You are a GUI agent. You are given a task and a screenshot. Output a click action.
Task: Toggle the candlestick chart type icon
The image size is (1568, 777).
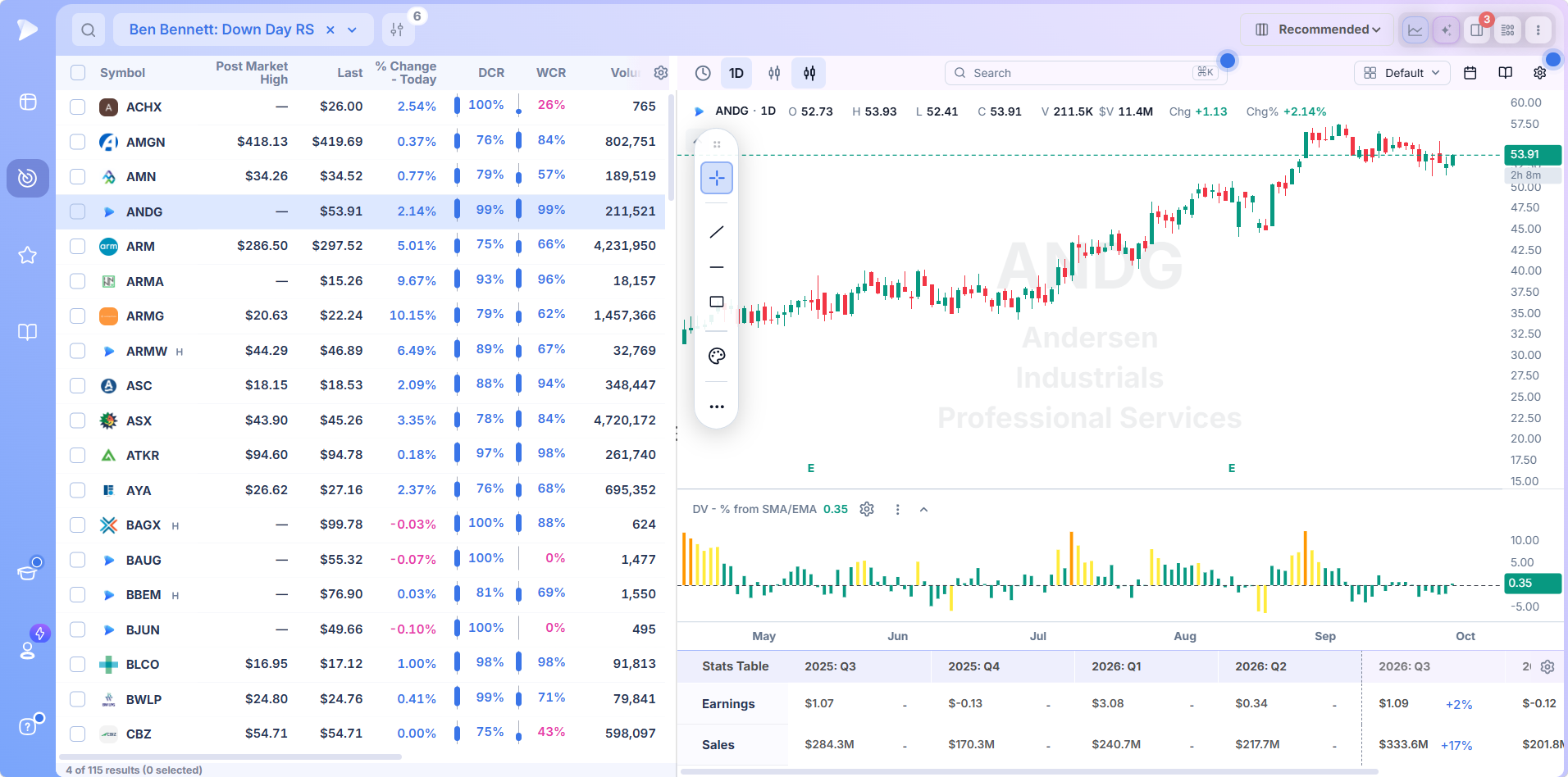click(x=809, y=73)
